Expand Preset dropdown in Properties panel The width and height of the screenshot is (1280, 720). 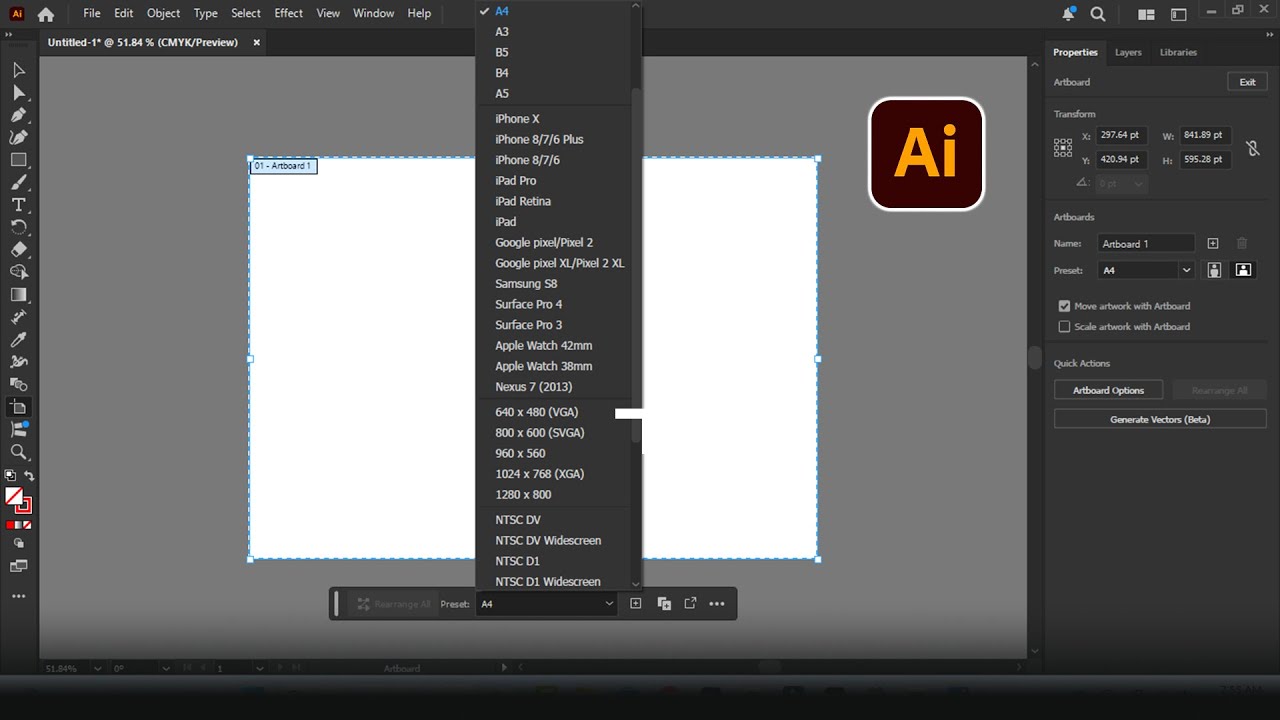click(1186, 270)
